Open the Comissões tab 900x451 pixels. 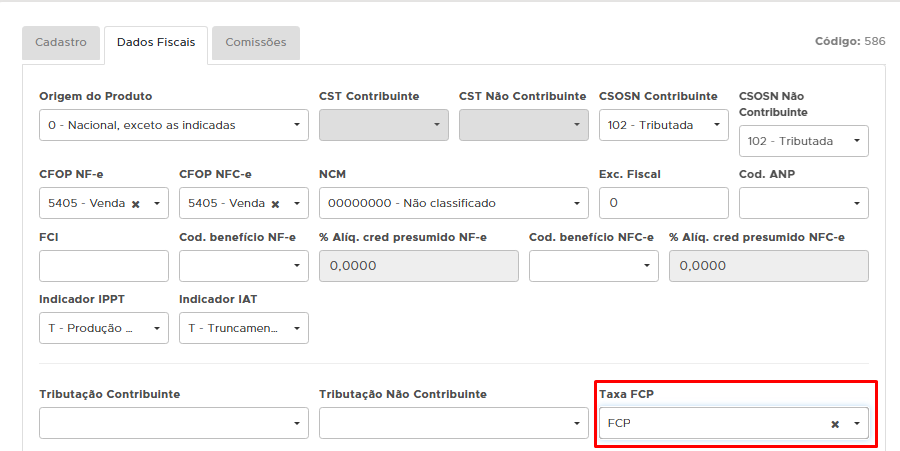(x=256, y=43)
